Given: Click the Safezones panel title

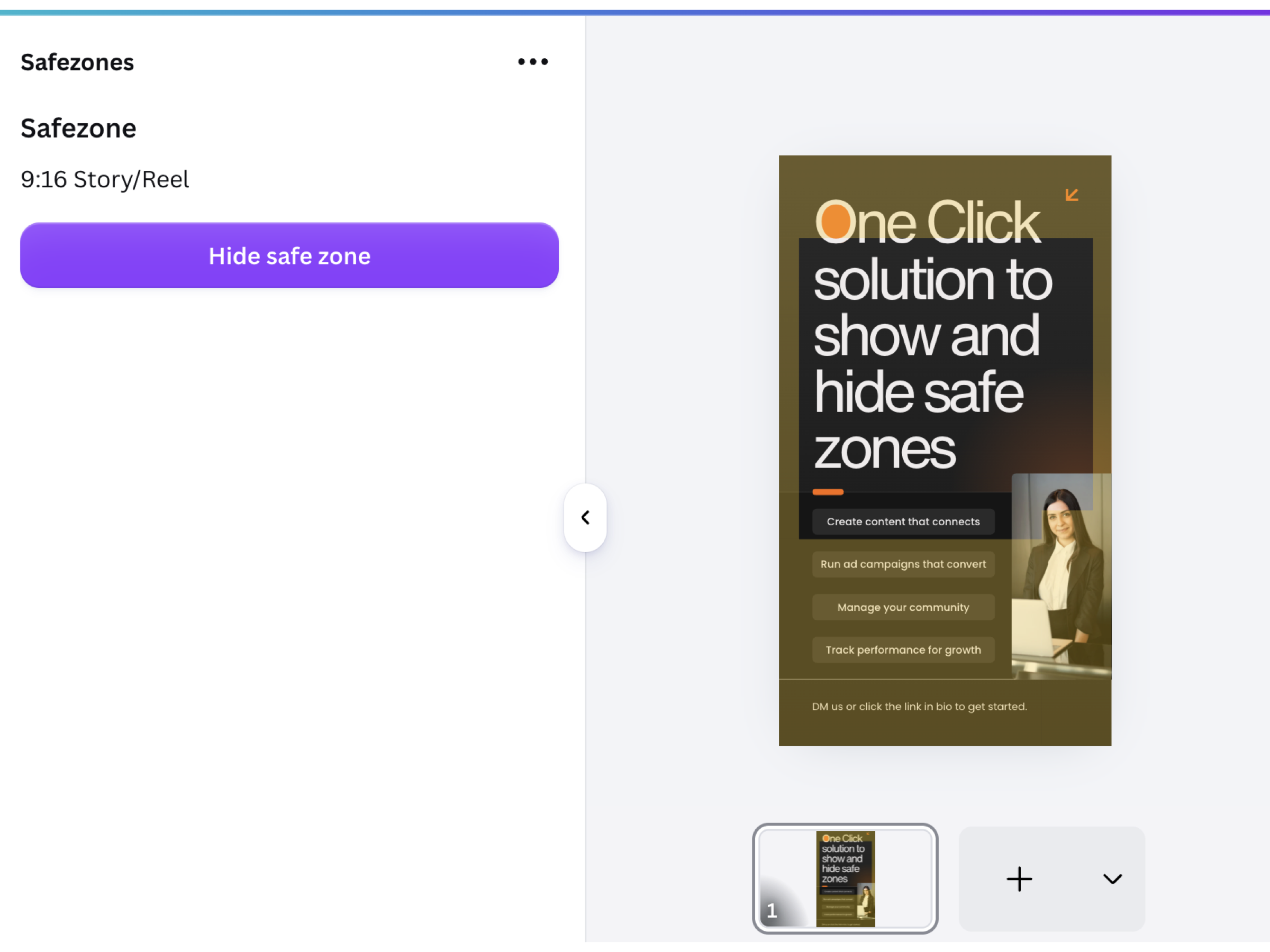Looking at the screenshot, I should click(77, 62).
